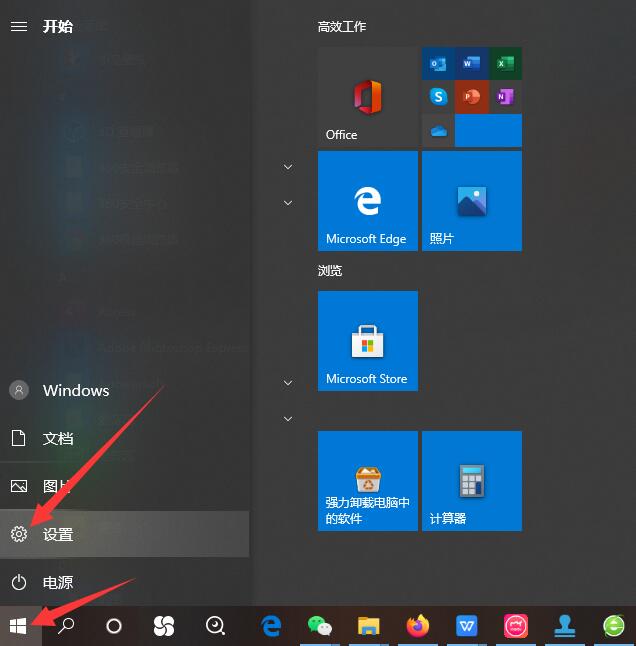Click the 浏览 group title
This screenshot has width=636, height=646.
(x=330, y=271)
